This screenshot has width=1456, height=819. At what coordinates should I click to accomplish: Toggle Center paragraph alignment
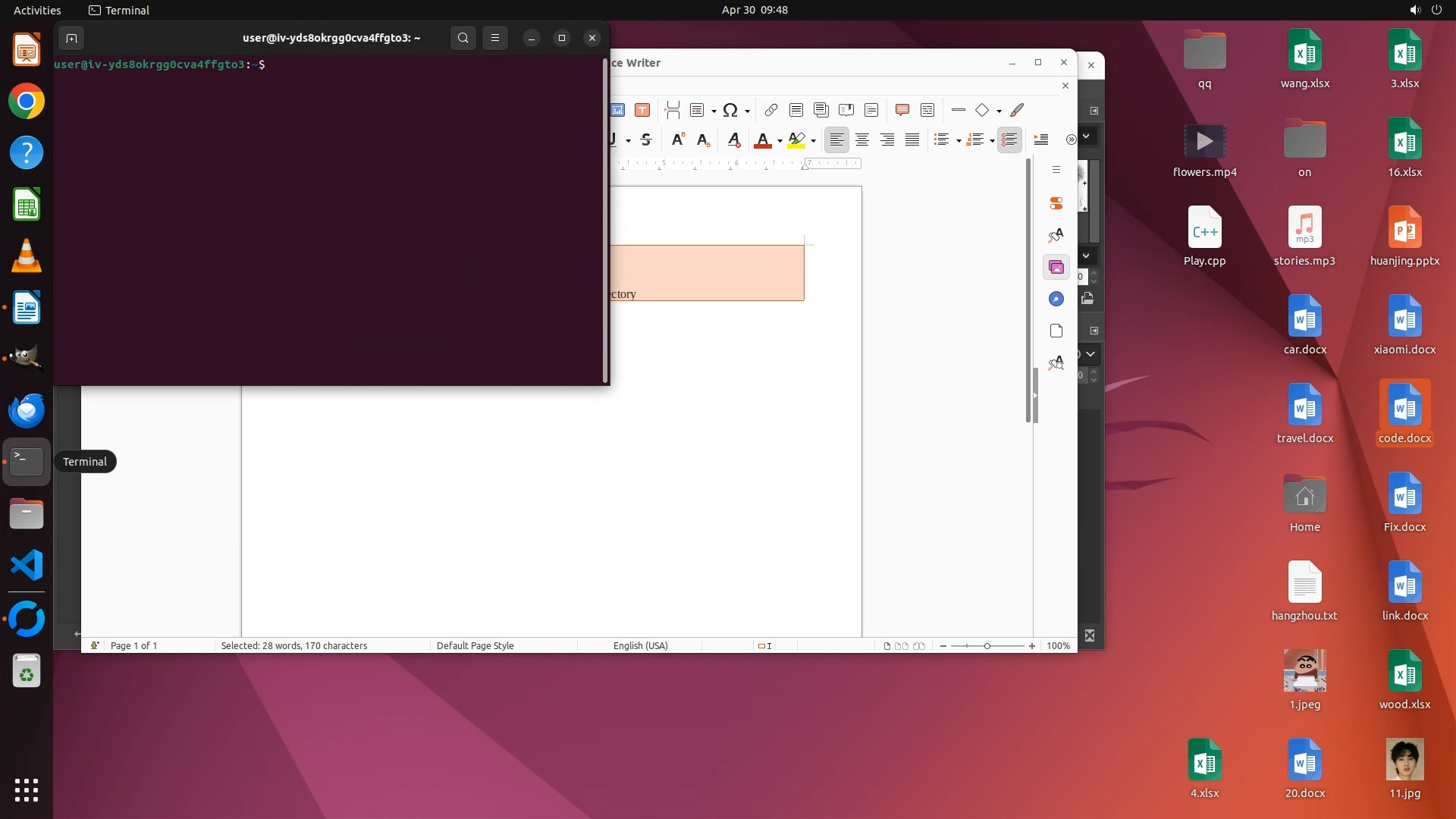coord(862,140)
